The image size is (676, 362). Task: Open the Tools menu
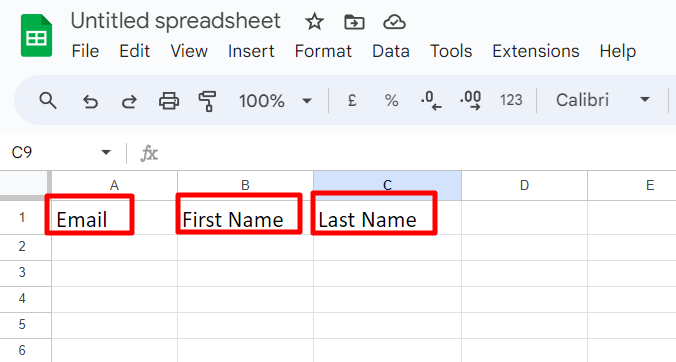[x=451, y=51]
